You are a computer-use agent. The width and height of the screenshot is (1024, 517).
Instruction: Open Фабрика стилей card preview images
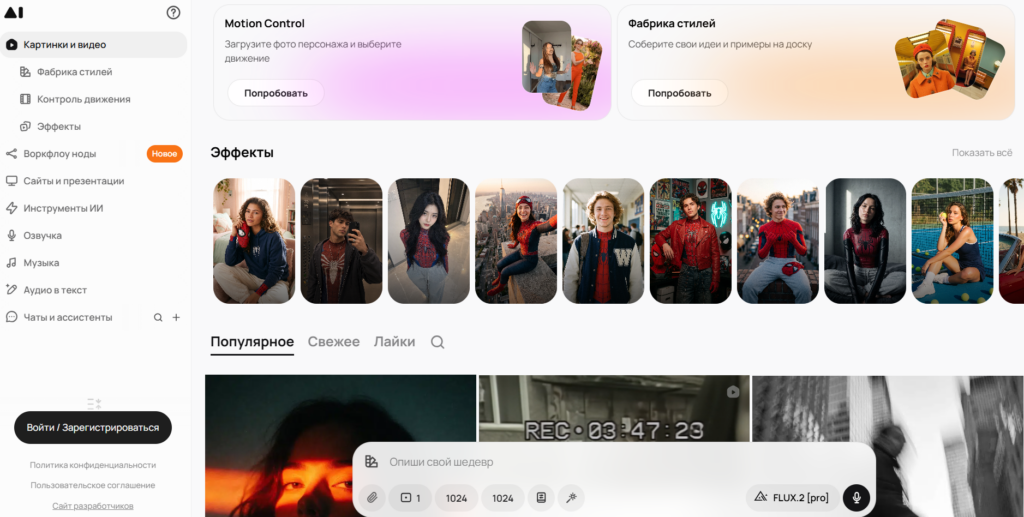point(950,59)
